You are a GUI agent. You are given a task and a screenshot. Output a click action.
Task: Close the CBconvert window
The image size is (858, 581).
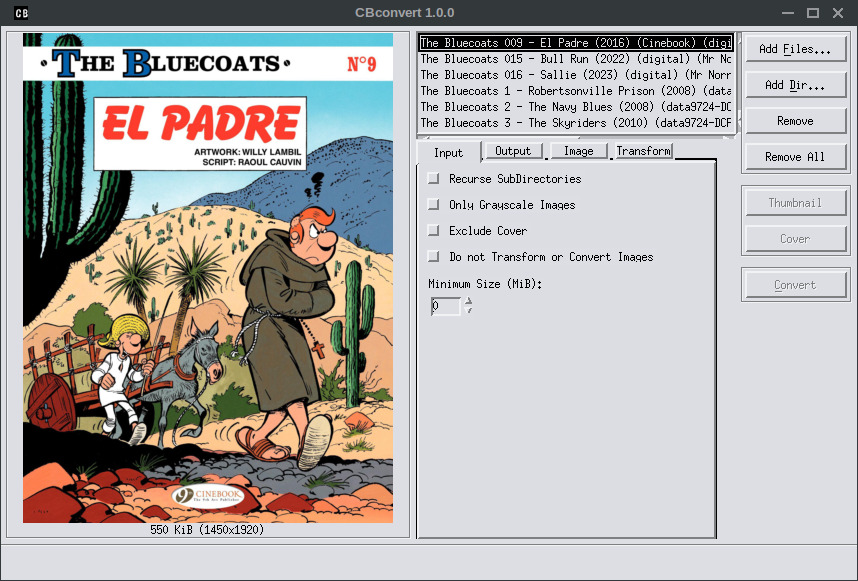tap(838, 13)
